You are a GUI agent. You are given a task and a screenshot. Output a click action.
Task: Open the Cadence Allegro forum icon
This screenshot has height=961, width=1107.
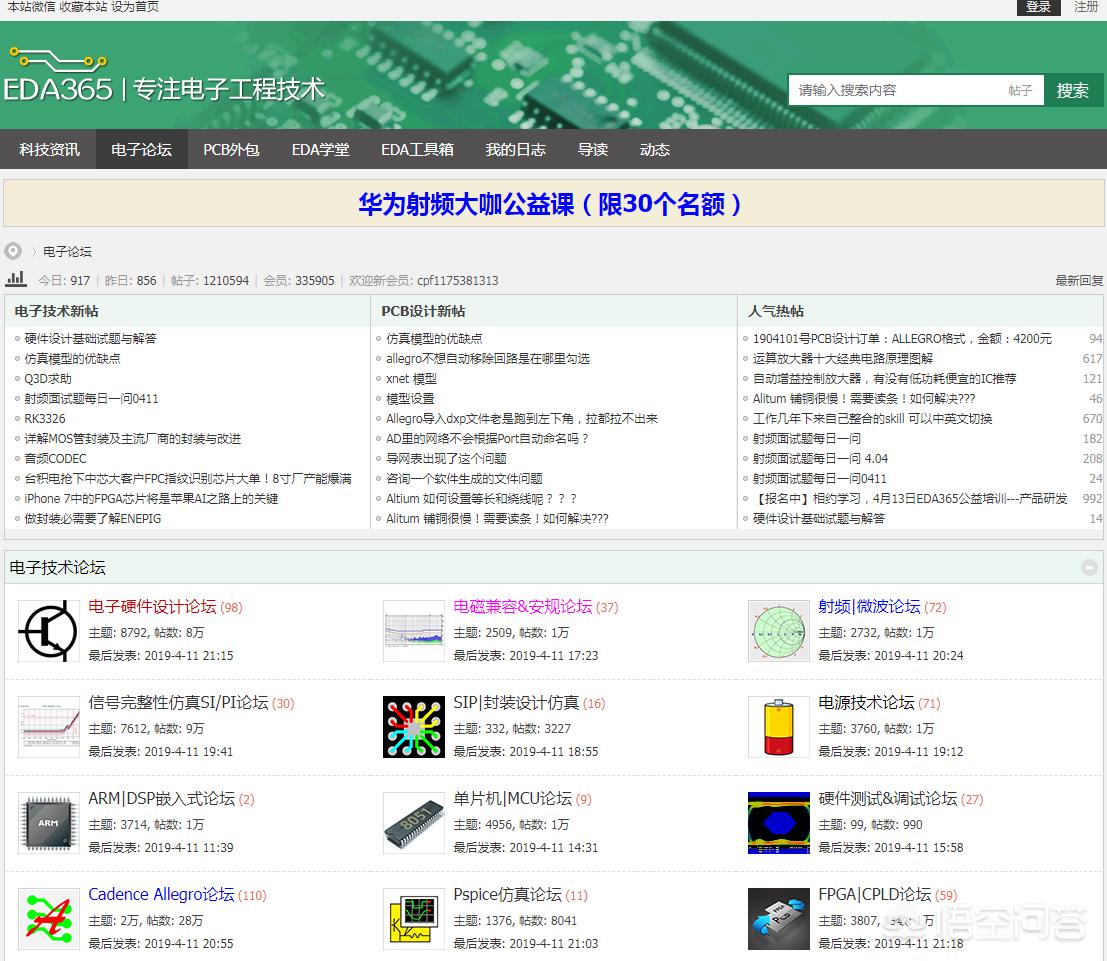tap(49, 919)
